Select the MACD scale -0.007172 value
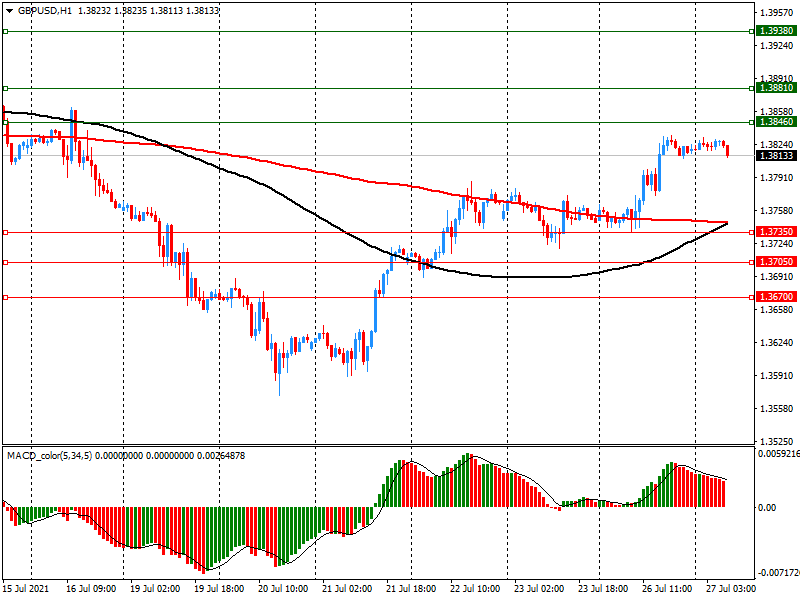Viewport: 800px width, 600px height. 779,573
